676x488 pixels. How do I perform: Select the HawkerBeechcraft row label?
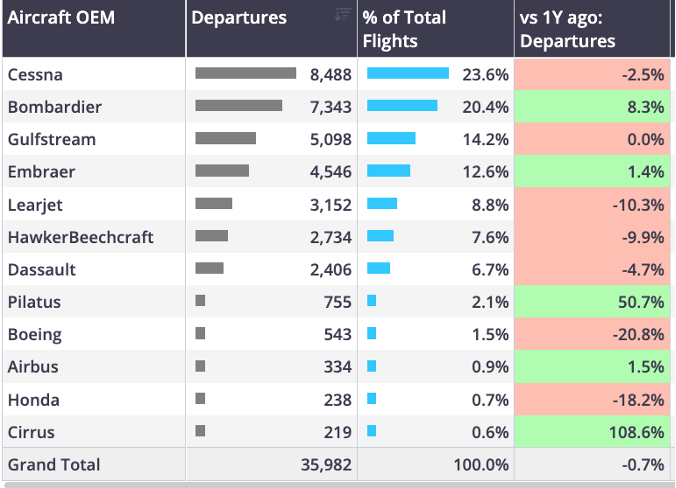coord(81,237)
